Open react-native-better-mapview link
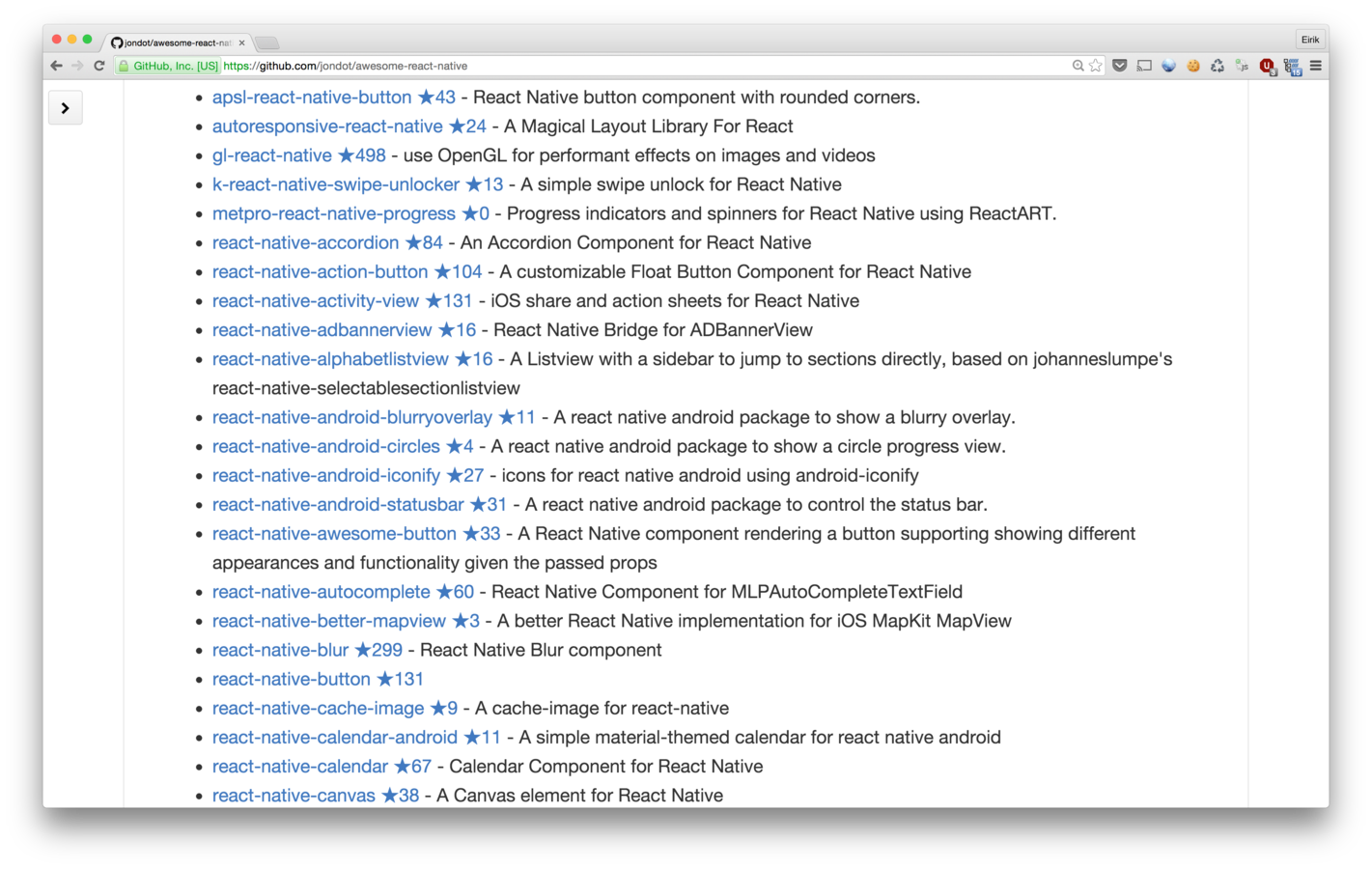Viewport: 1372px width, 869px height. (x=346, y=620)
